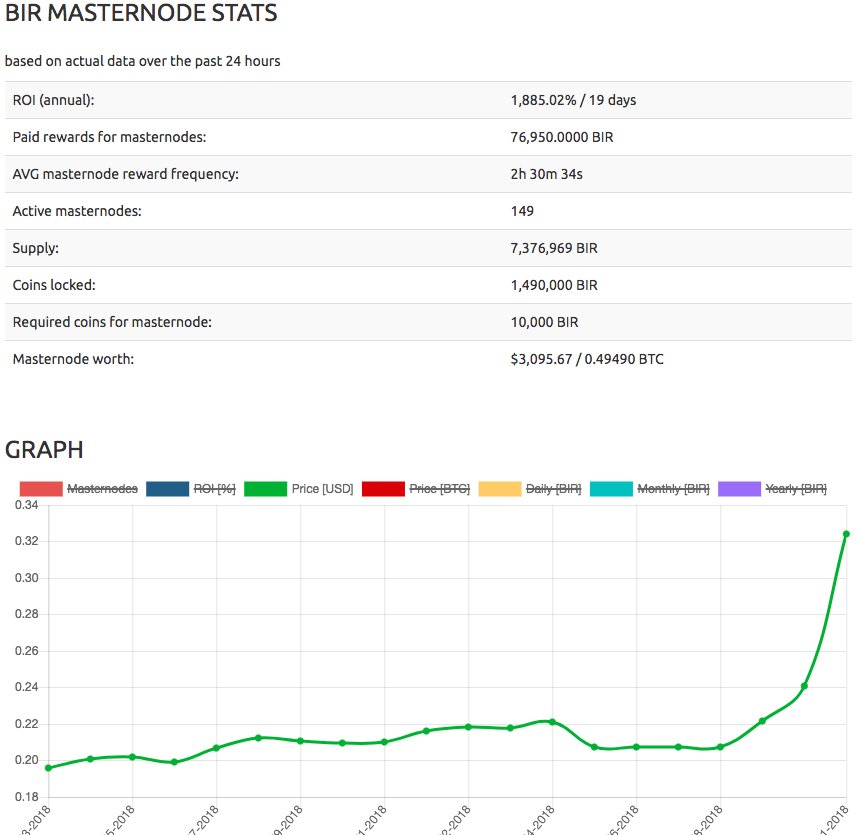
Task: Select the last data point on the price line
Action: click(x=846, y=534)
